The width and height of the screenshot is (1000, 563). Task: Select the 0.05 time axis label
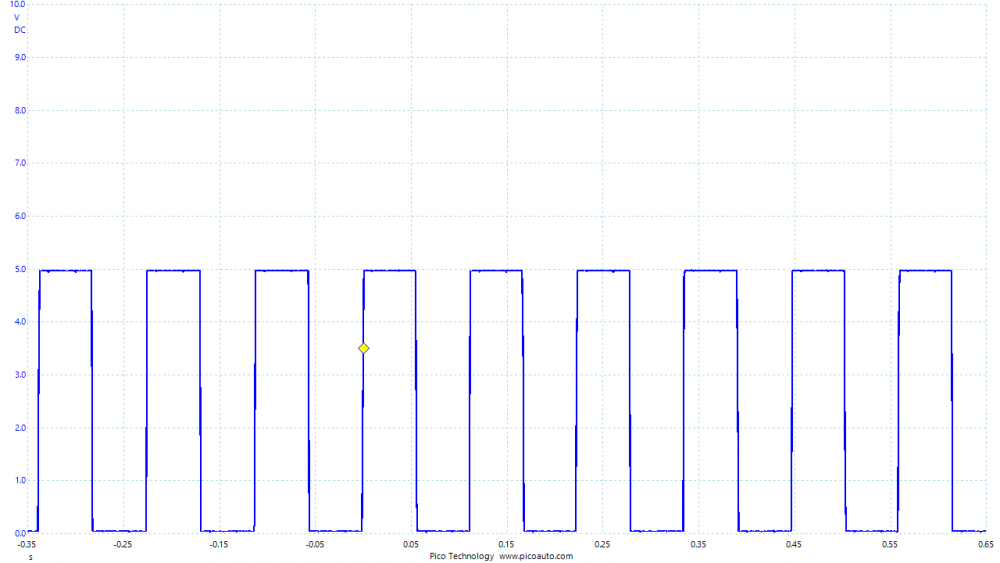411,545
